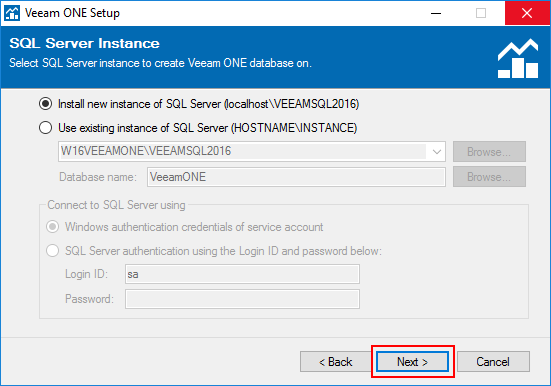The height and width of the screenshot is (386, 551).
Task: Expand the SQL instance dropdown arrow
Action: (x=437, y=152)
